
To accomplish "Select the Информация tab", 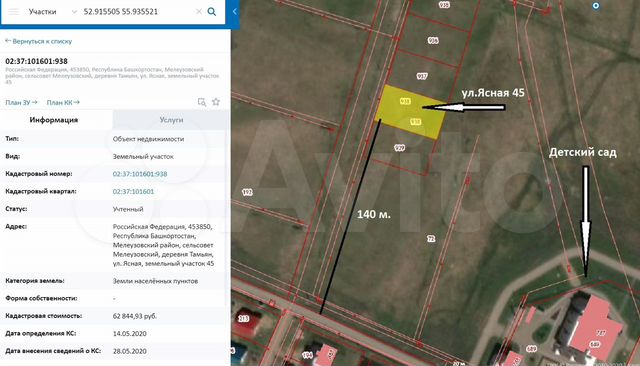I will (54, 120).
